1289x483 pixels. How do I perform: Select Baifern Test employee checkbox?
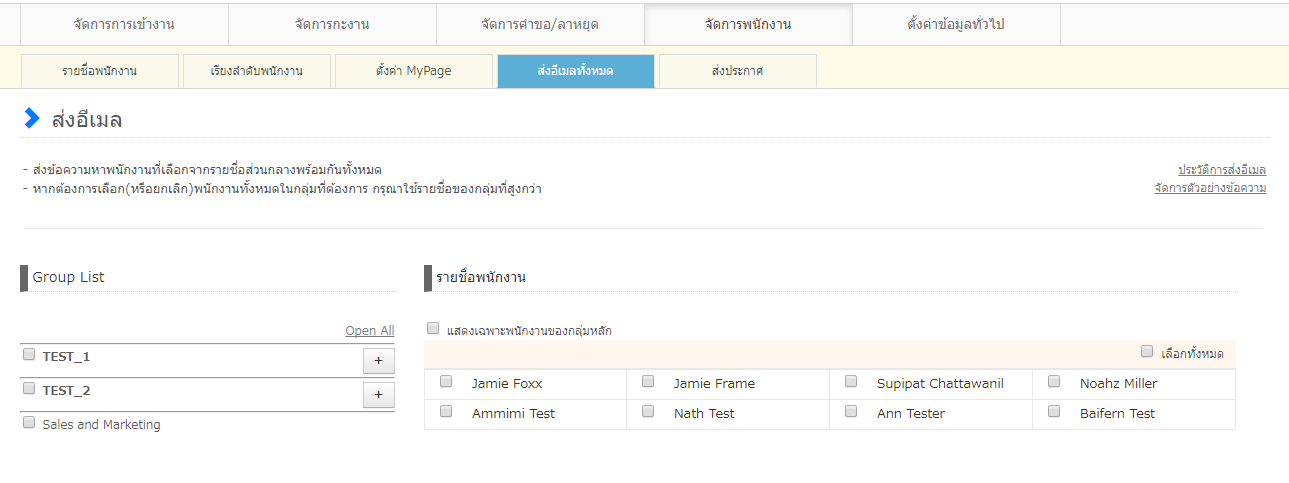tap(1054, 411)
